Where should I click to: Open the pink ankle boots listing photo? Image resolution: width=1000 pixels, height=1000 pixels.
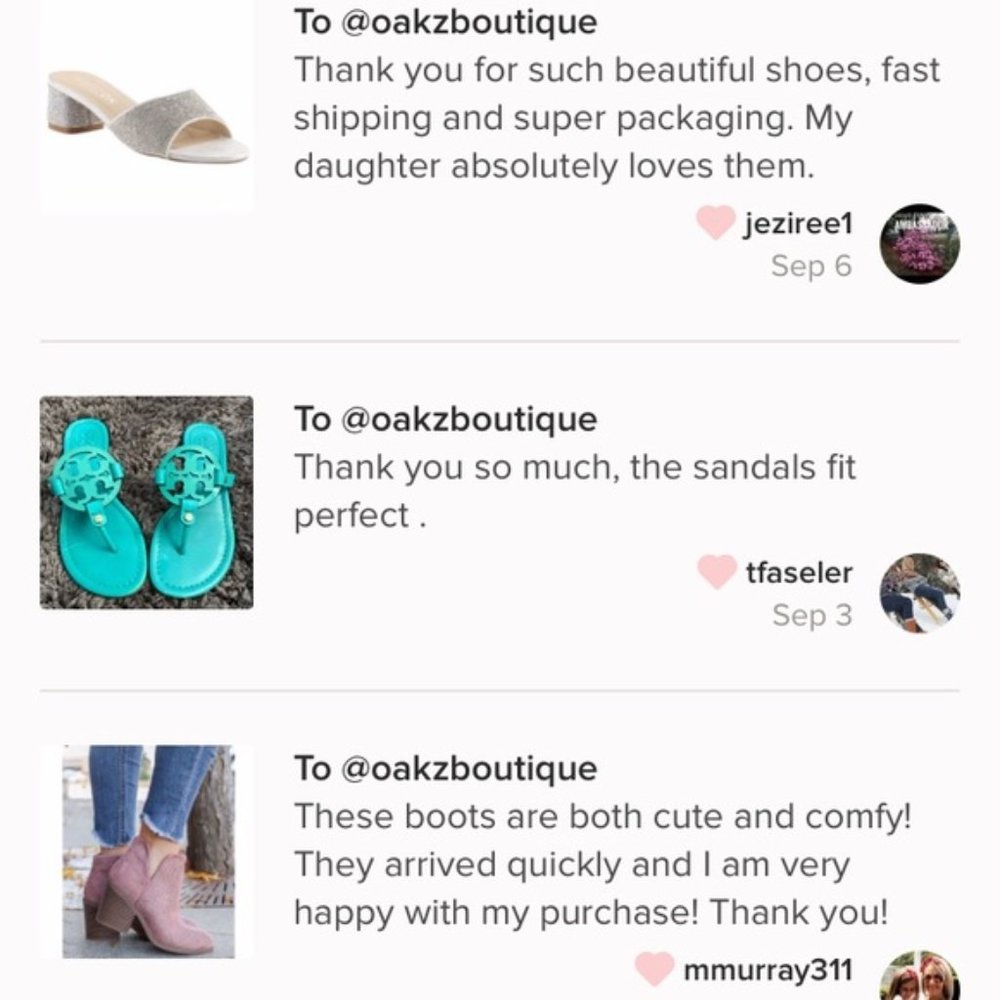tap(147, 851)
